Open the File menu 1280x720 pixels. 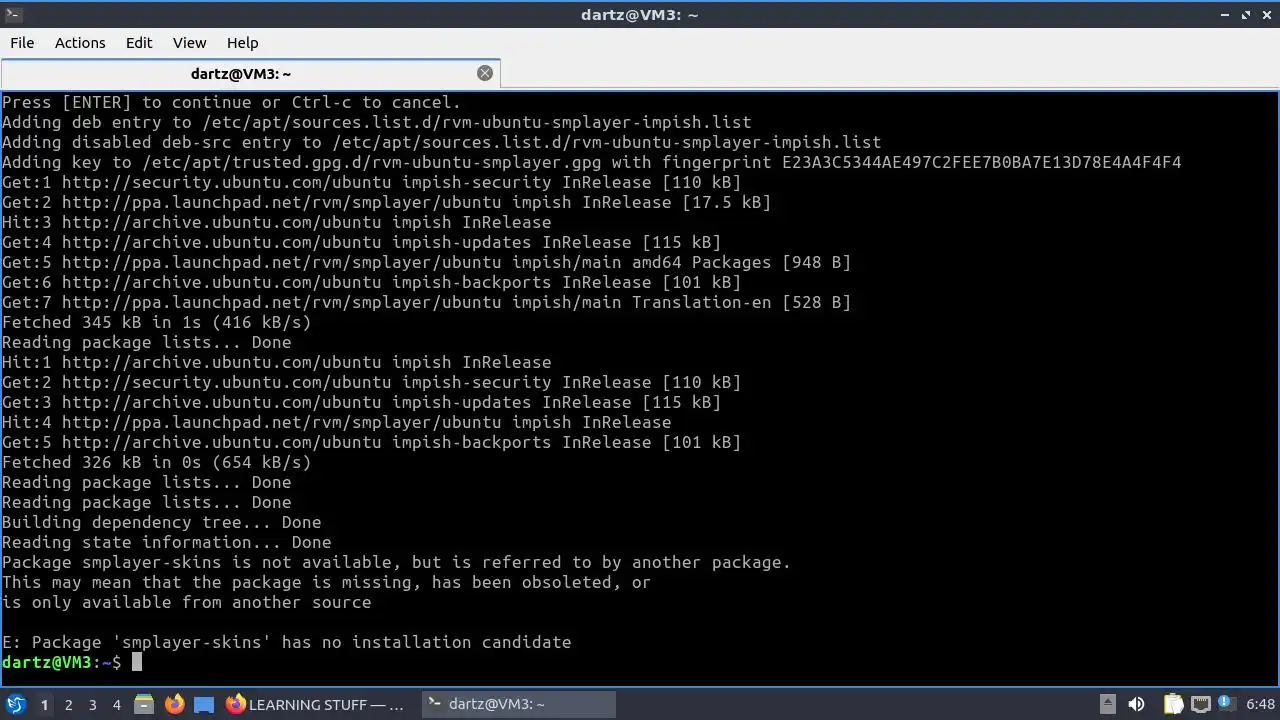tap(22, 43)
